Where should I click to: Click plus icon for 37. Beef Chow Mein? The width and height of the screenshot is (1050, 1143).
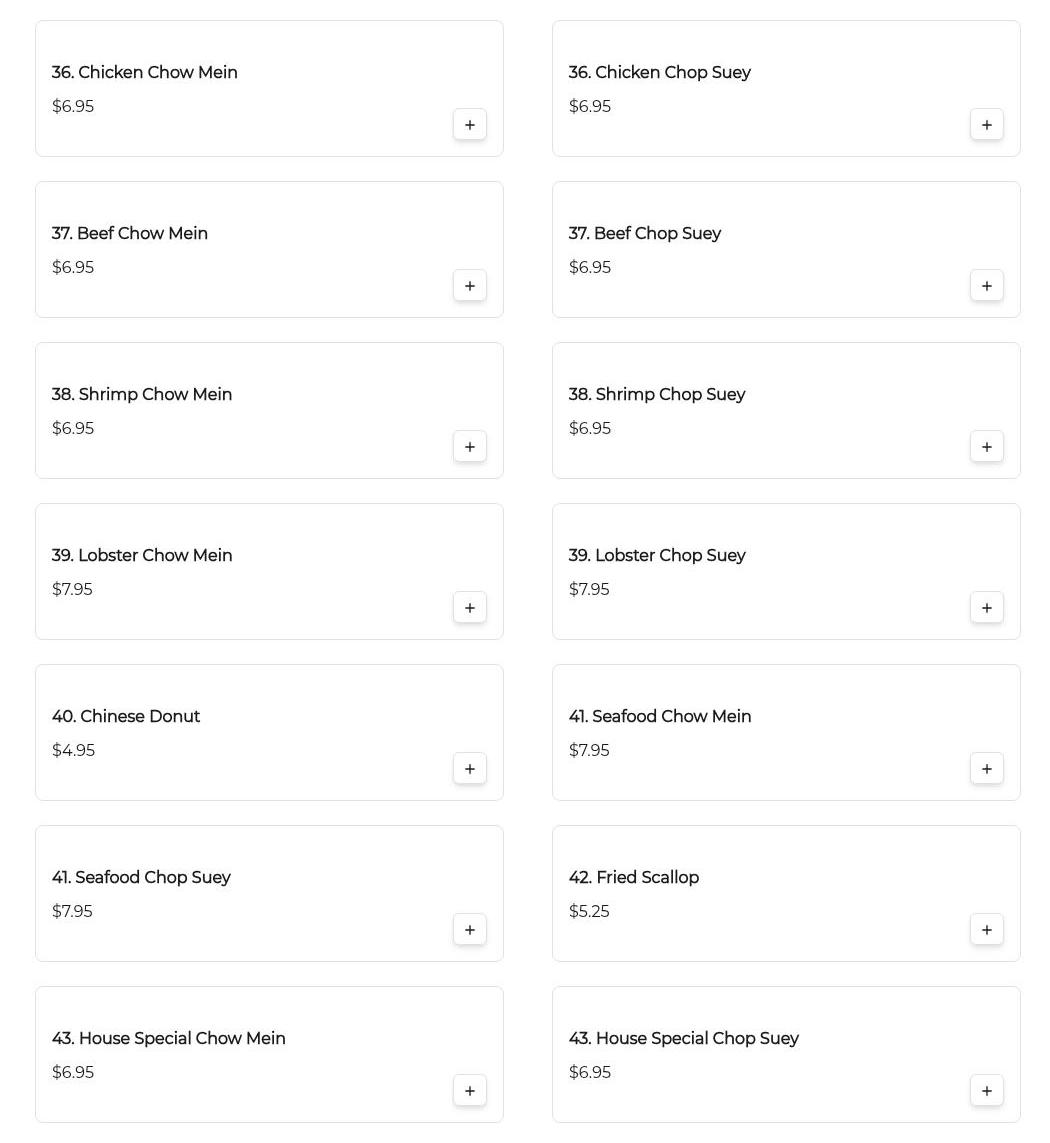(x=470, y=286)
